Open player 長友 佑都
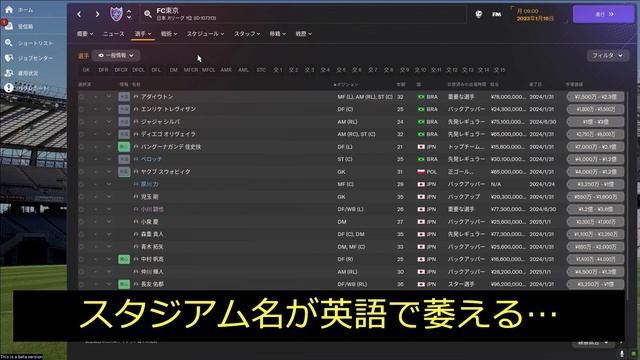Screen dimensions: 640x360 pos(152,284)
